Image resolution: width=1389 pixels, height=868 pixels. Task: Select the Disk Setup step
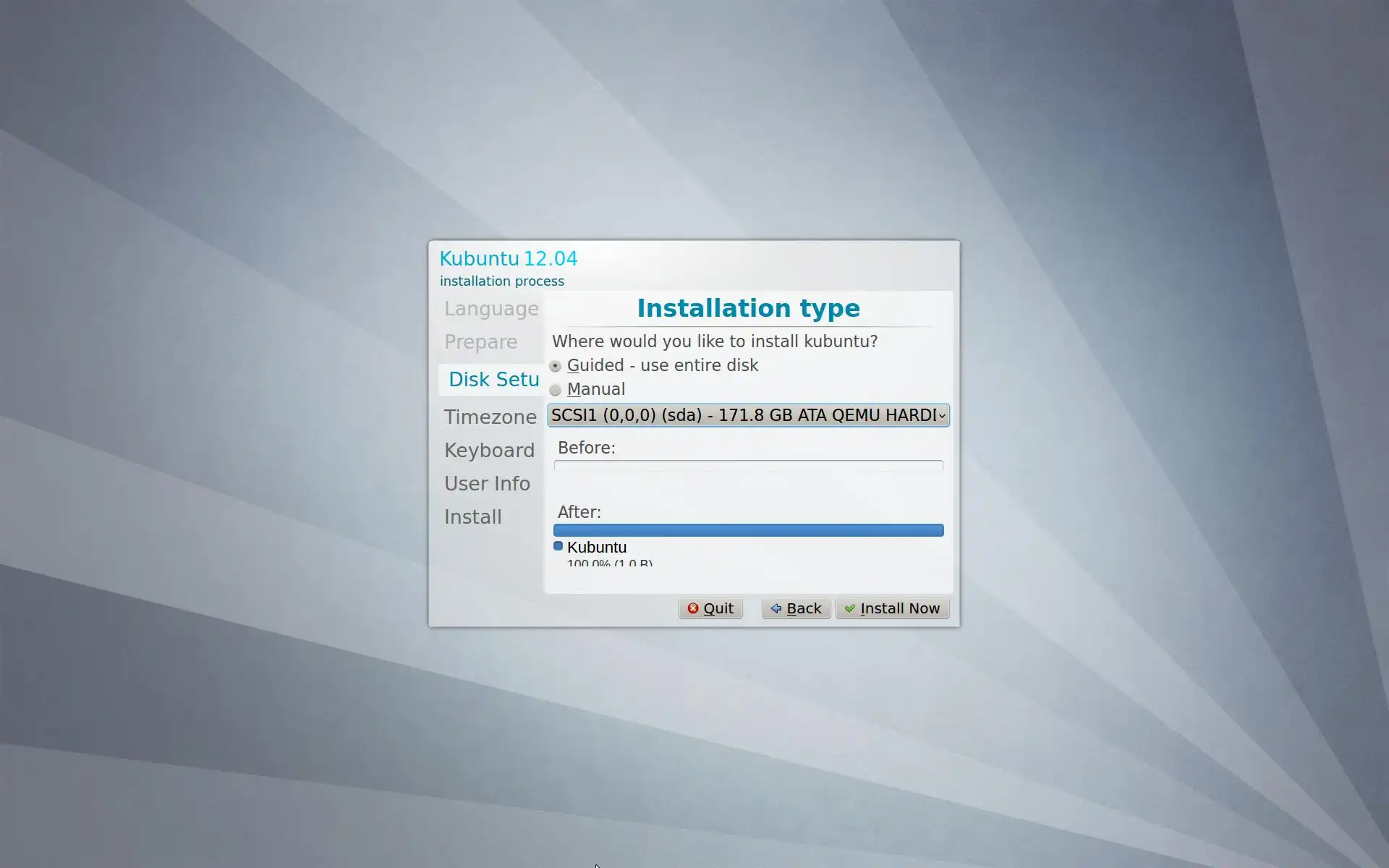[493, 380]
